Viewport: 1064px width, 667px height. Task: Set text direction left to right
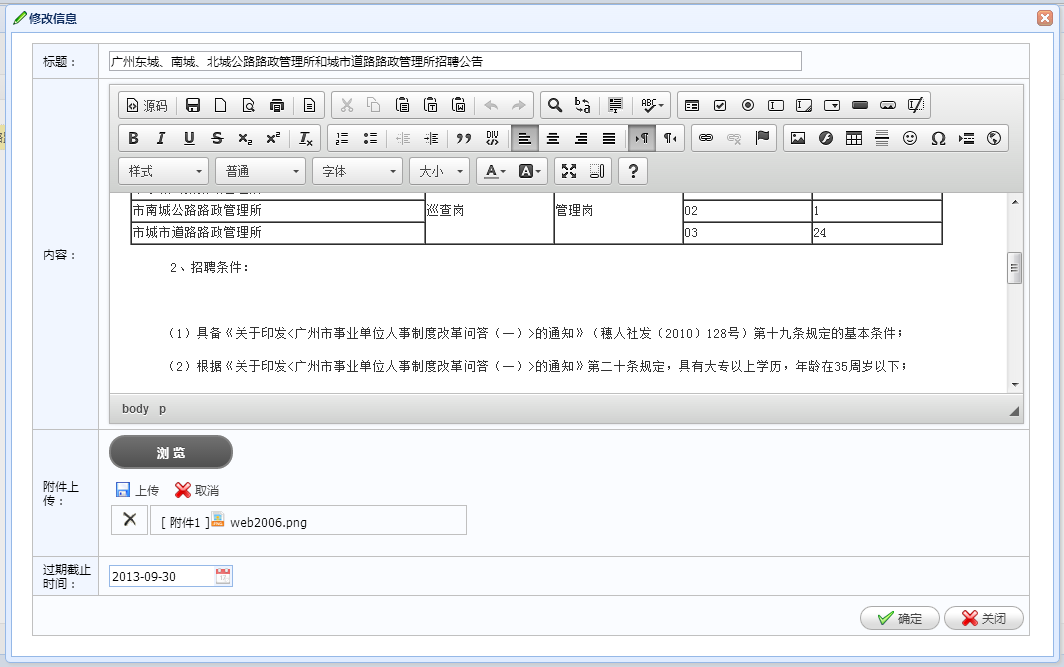(642, 138)
